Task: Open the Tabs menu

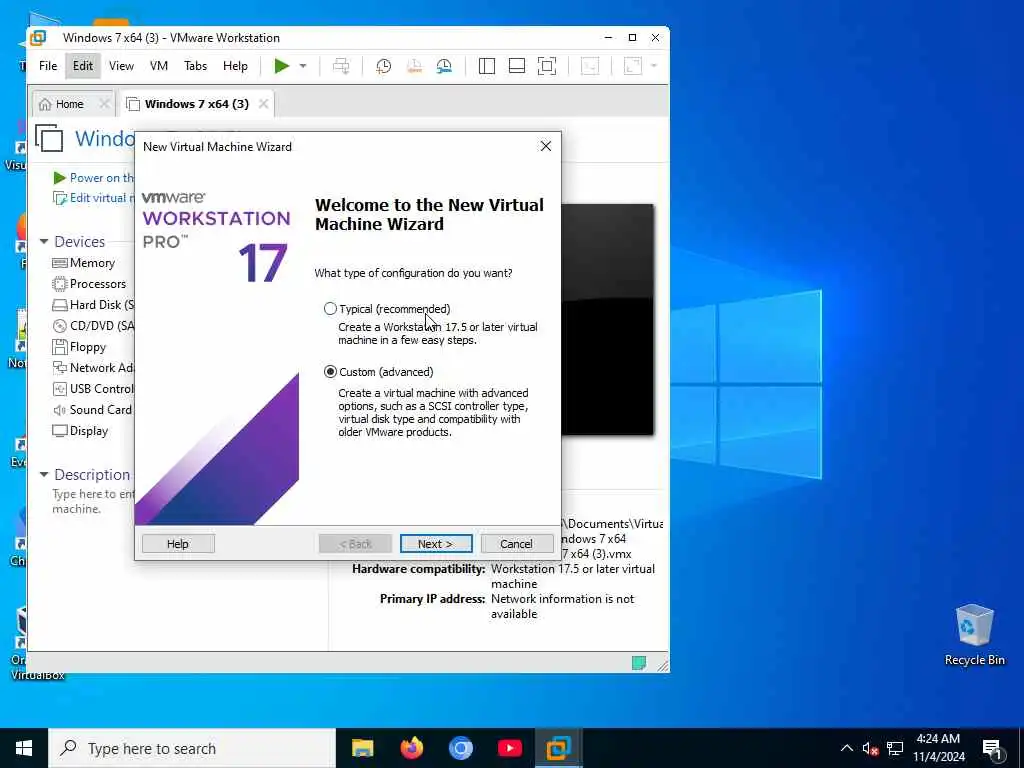Action: click(x=195, y=66)
